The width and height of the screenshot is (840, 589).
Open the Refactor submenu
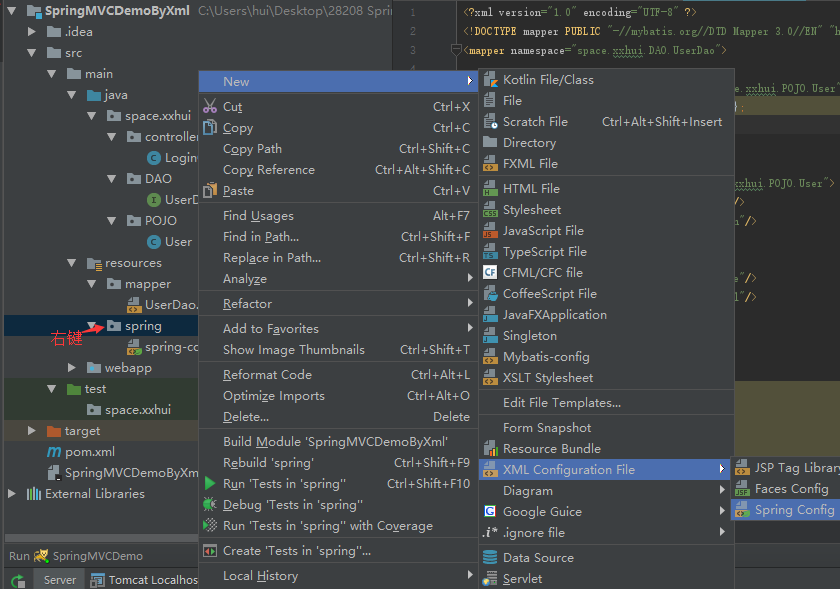pos(338,303)
